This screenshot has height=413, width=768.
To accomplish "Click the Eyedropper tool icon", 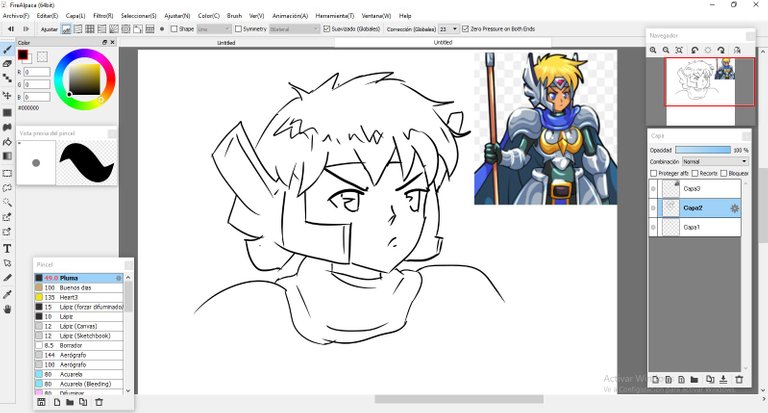I will pos(8,294).
